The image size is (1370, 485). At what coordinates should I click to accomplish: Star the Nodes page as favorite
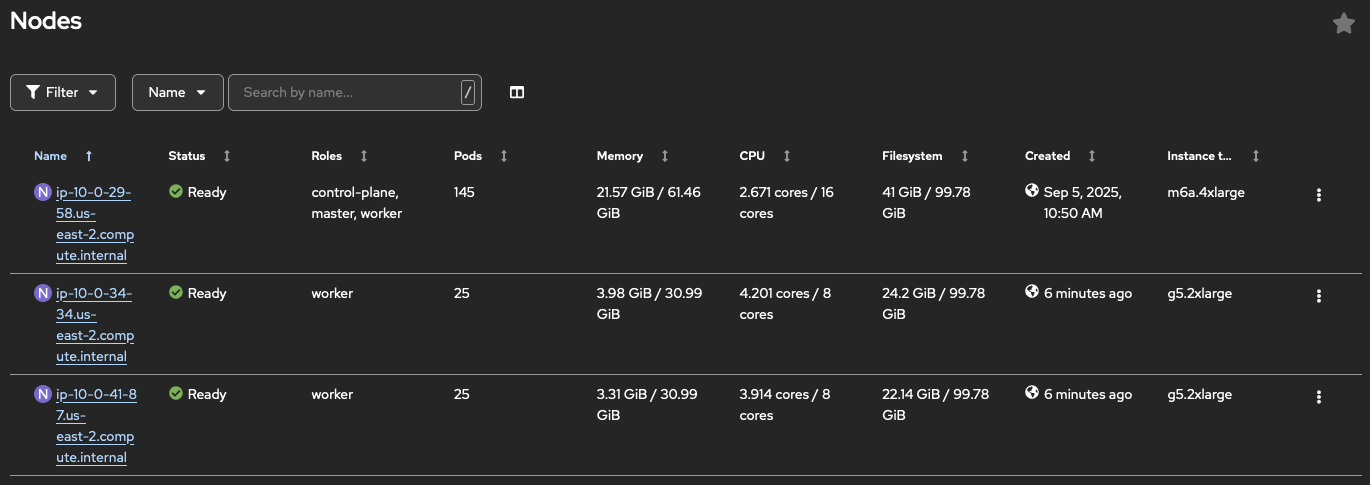[x=1343, y=24]
